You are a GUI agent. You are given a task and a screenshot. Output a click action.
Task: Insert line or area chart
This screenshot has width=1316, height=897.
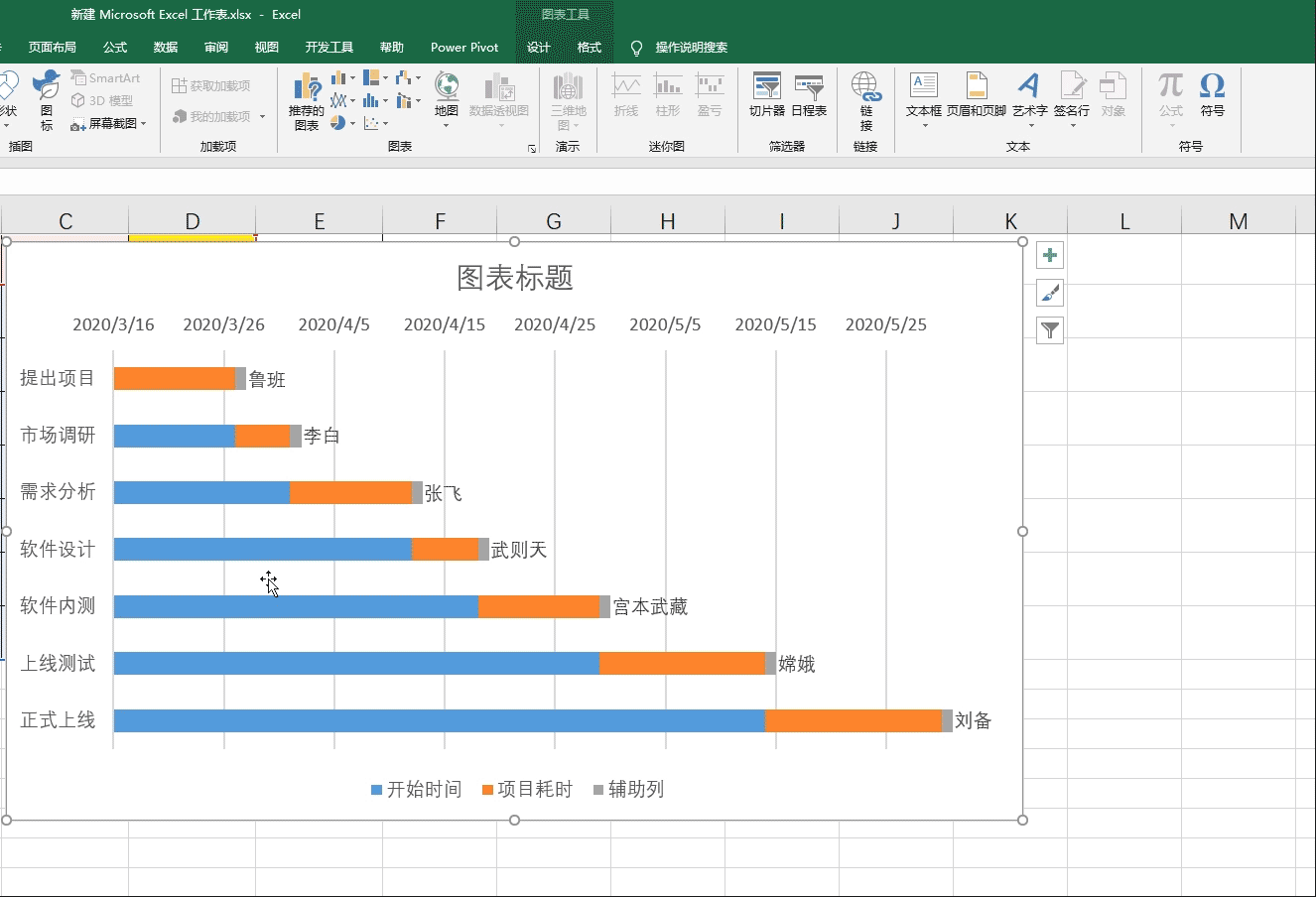click(x=338, y=100)
